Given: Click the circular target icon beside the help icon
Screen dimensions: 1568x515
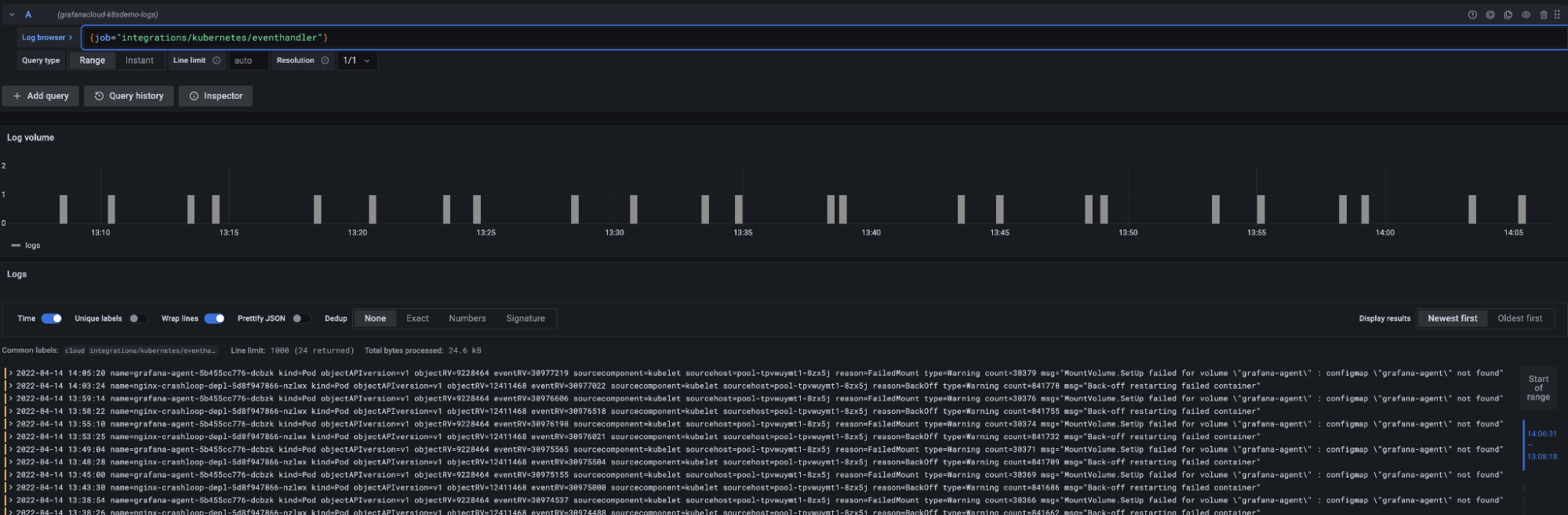Looking at the screenshot, I should [x=1490, y=15].
